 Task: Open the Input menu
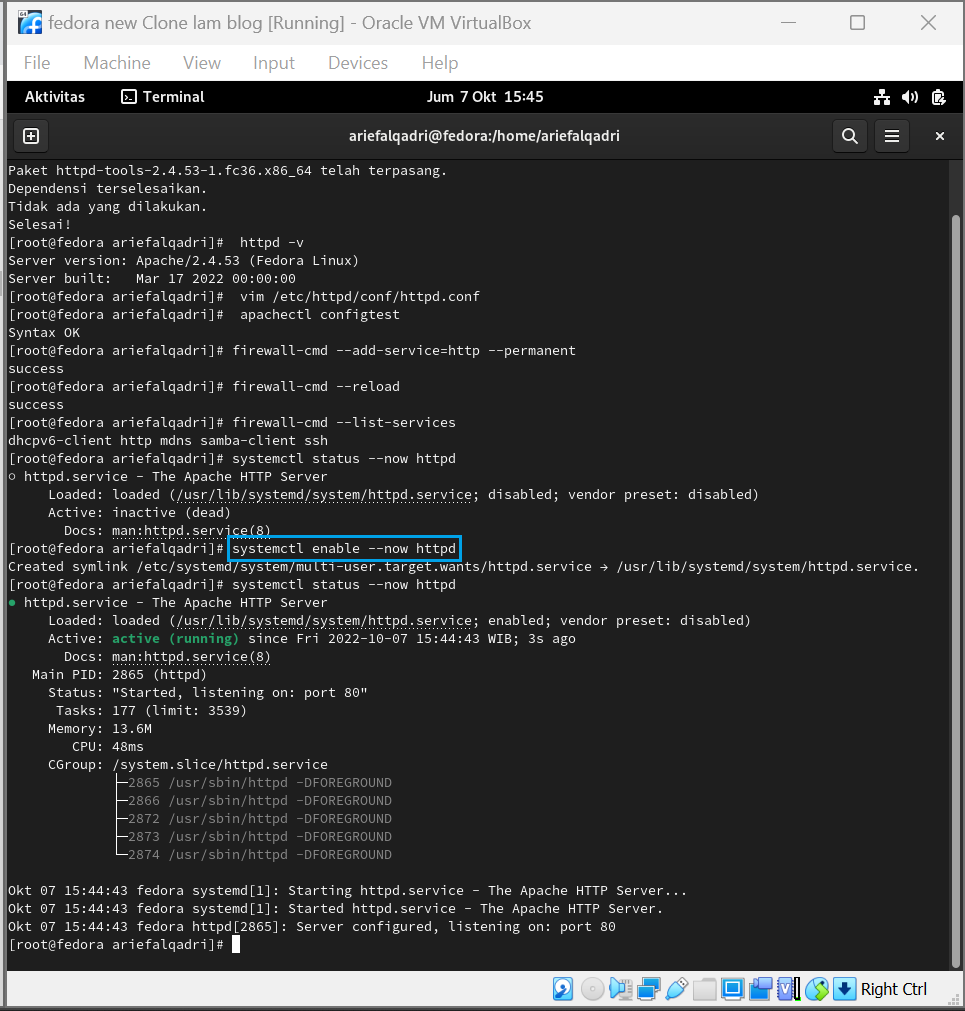pos(274,63)
